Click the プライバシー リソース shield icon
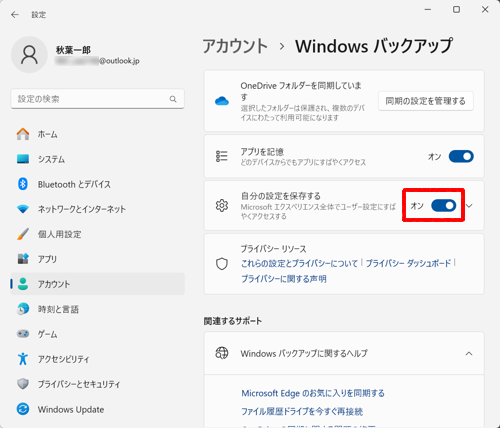Image resolution: width=500 pixels, height=428 pixels. [x=222, y=264]
